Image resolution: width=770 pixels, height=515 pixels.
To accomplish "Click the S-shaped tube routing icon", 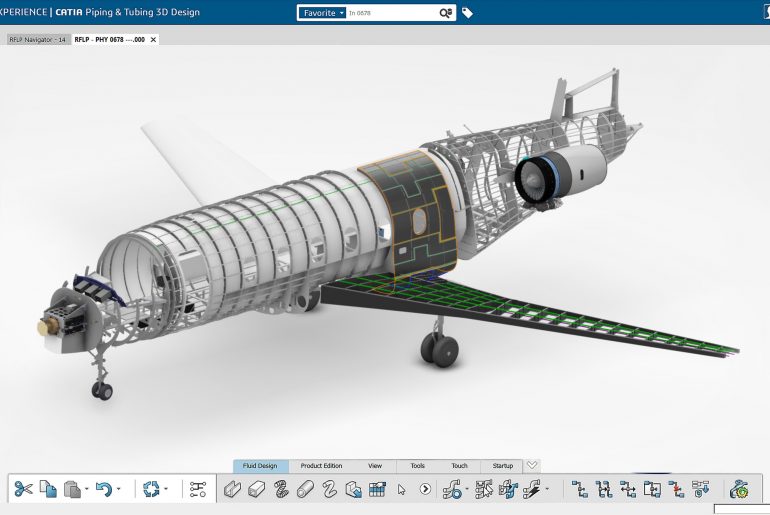I will tap(329, 489).
